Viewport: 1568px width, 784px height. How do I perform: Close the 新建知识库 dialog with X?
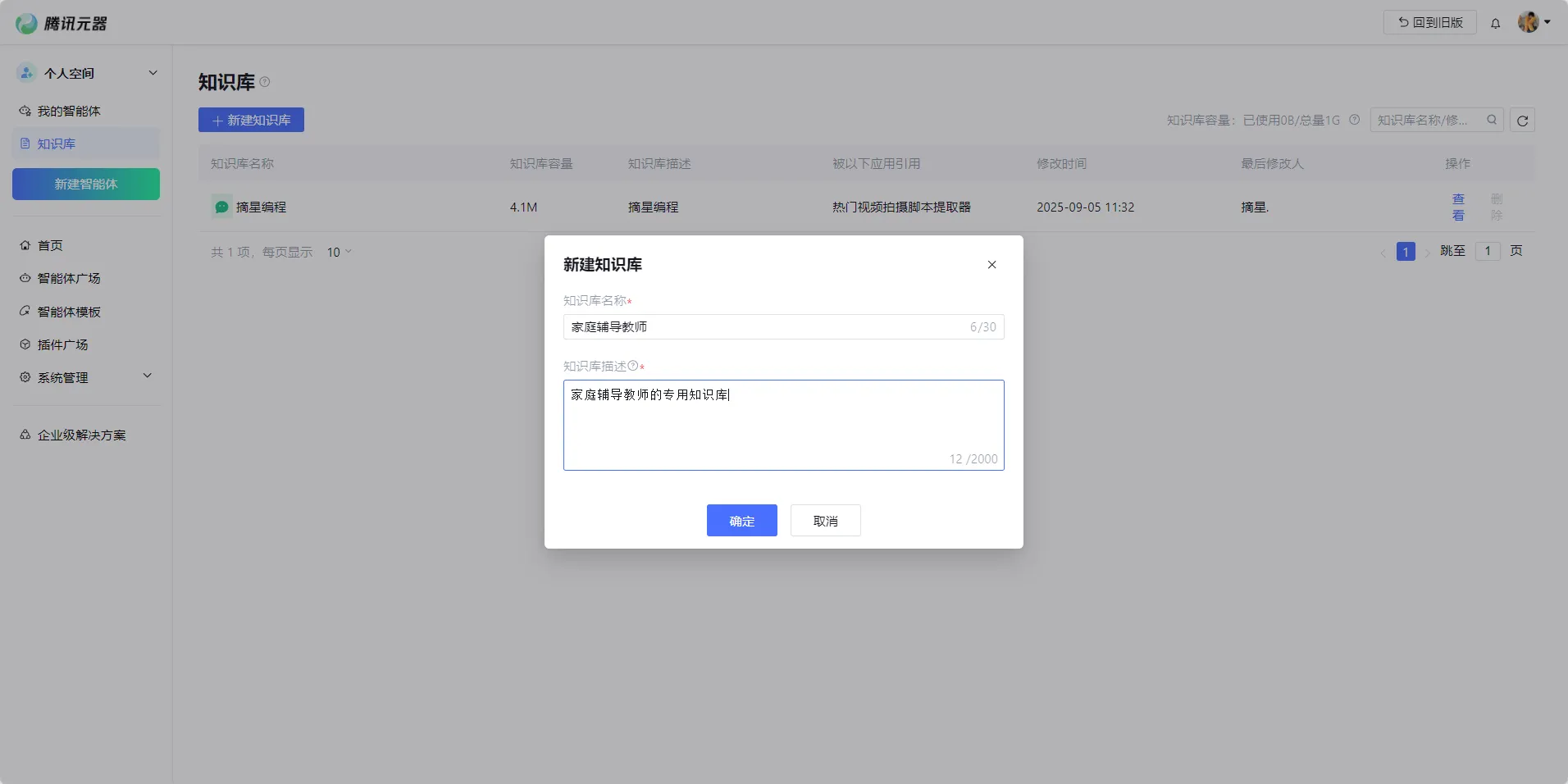click(x=991, y=265)
